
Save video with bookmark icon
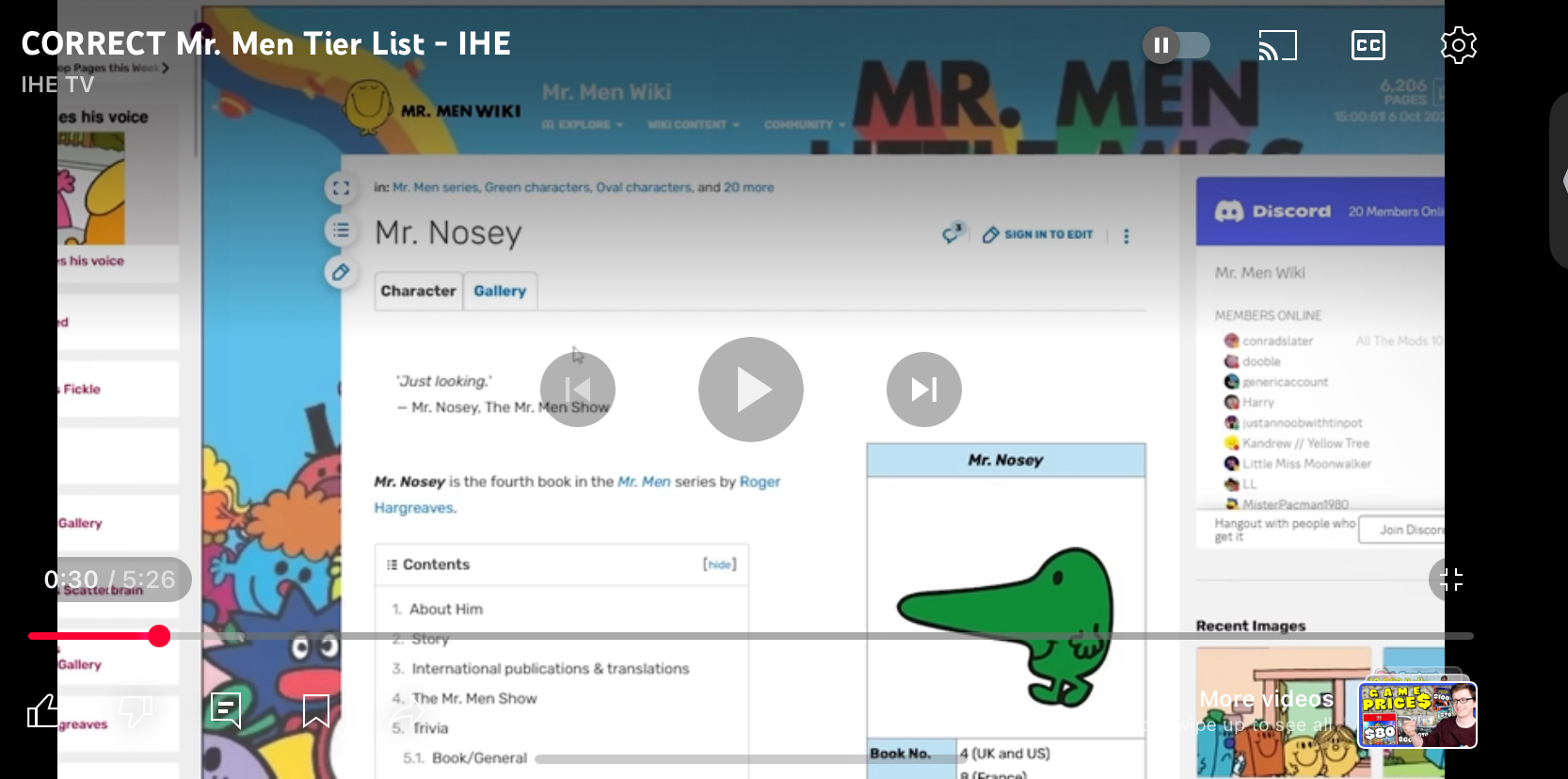(316, 711)
